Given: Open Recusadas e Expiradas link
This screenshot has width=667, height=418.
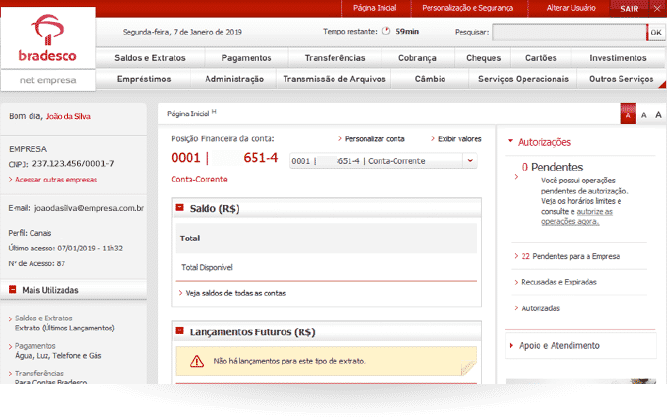Looking at the screenshot, I should coord(559,282).
